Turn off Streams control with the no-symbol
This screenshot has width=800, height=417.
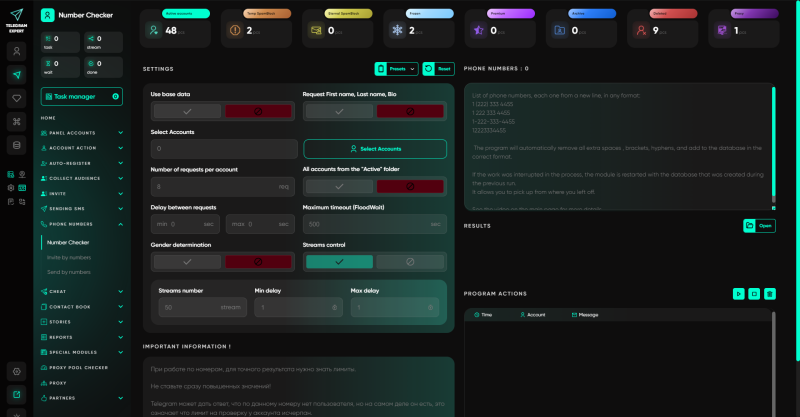coord(410,262)
